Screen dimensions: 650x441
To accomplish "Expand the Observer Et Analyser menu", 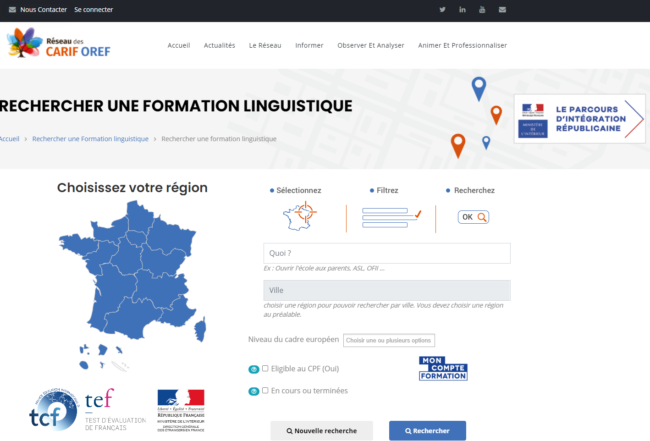I will pos(370,45).
